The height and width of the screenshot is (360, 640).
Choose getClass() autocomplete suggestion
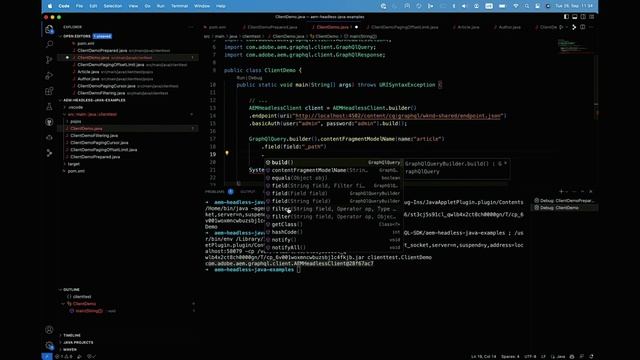(x=333, y=224)
